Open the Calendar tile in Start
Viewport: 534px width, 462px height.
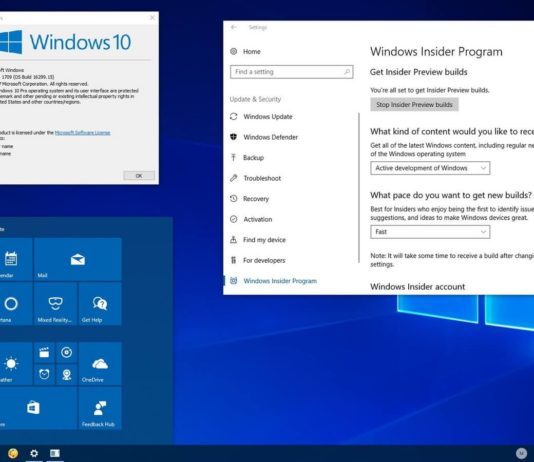point(16,259)
